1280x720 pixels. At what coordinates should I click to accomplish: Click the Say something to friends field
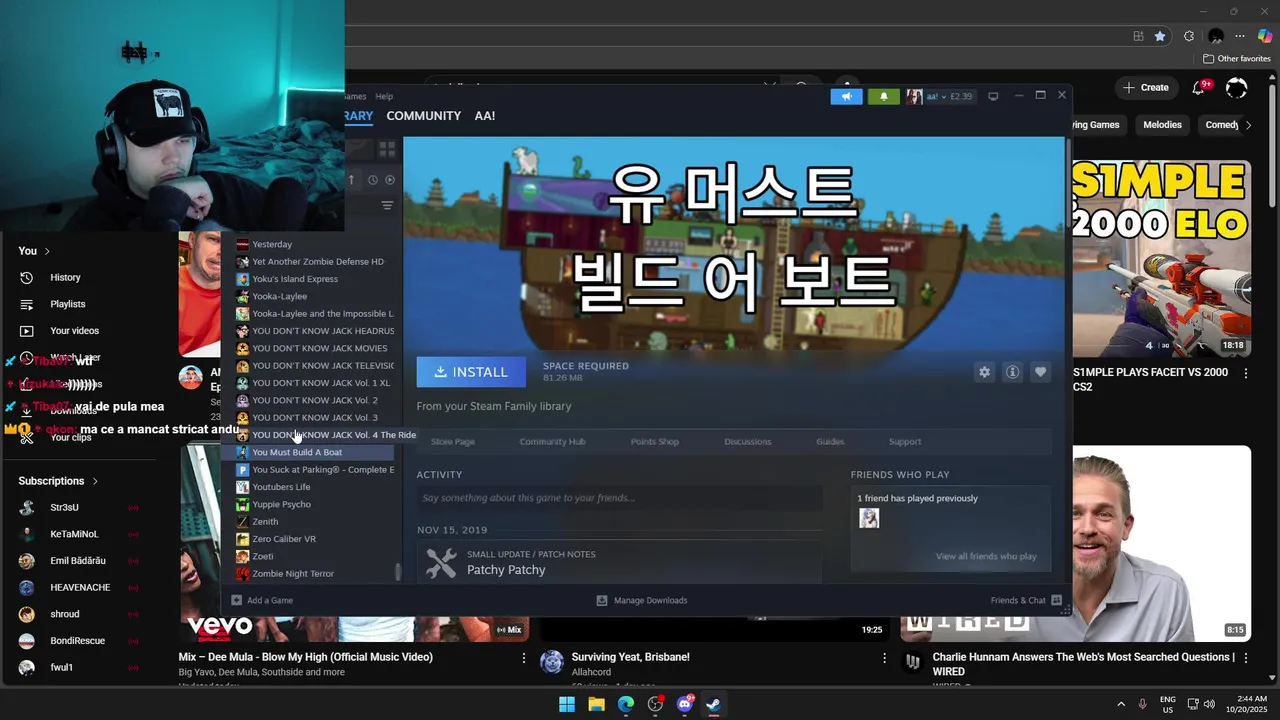pyautogui.click(x=619, y=498)
